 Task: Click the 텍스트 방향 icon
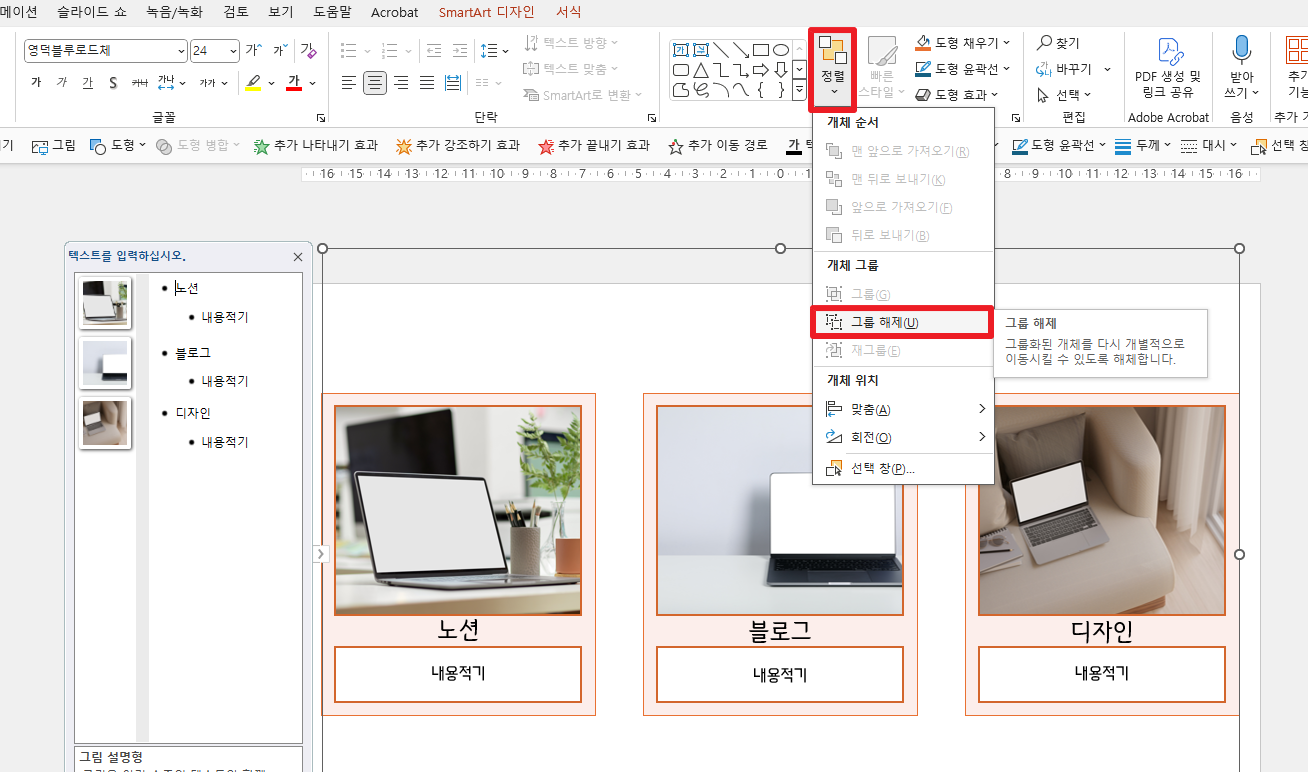pos(534,42)
